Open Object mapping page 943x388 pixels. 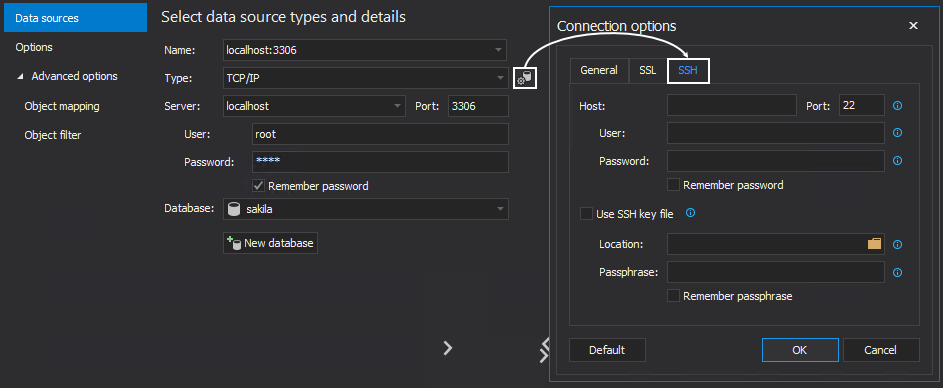click(62, 106)
